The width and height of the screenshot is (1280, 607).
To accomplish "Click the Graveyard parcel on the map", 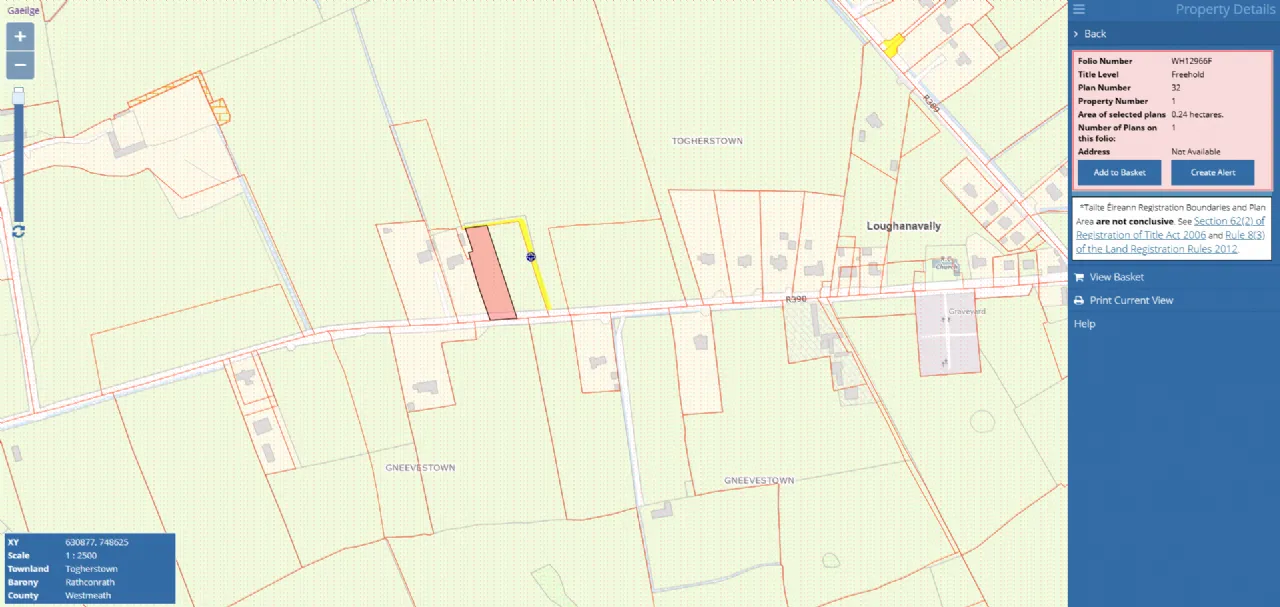I will [947, 333].
